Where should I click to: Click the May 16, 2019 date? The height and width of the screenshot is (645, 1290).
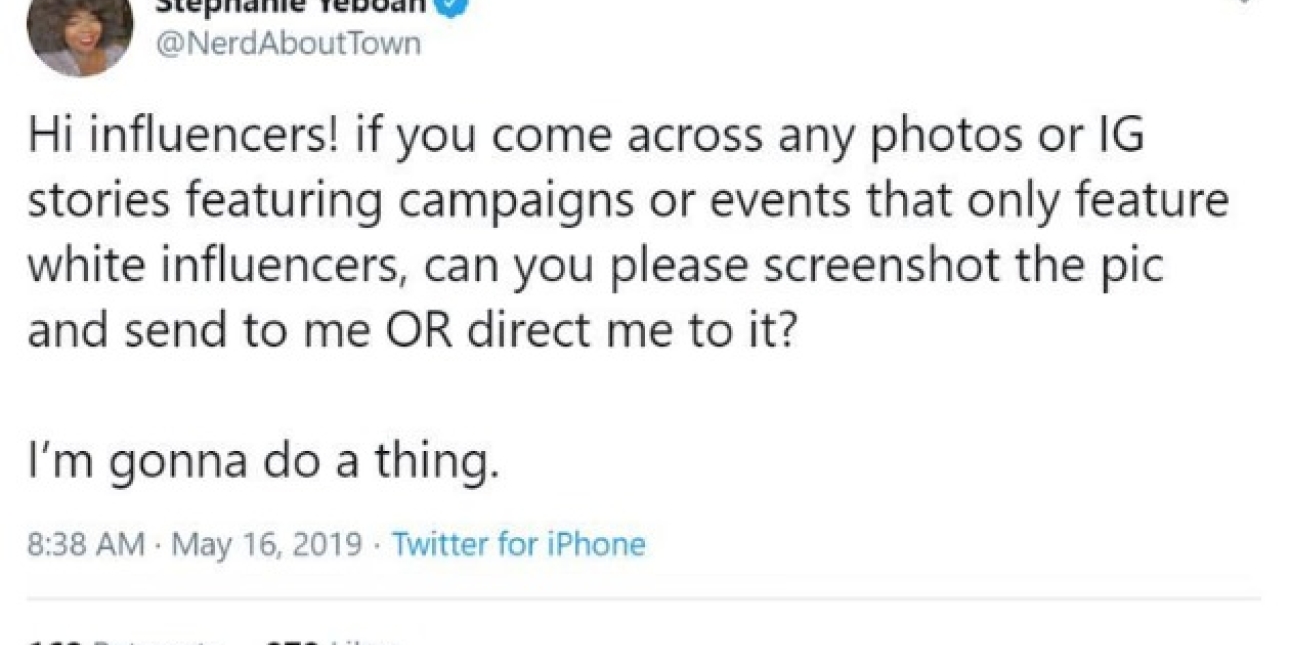coord(267,544)
